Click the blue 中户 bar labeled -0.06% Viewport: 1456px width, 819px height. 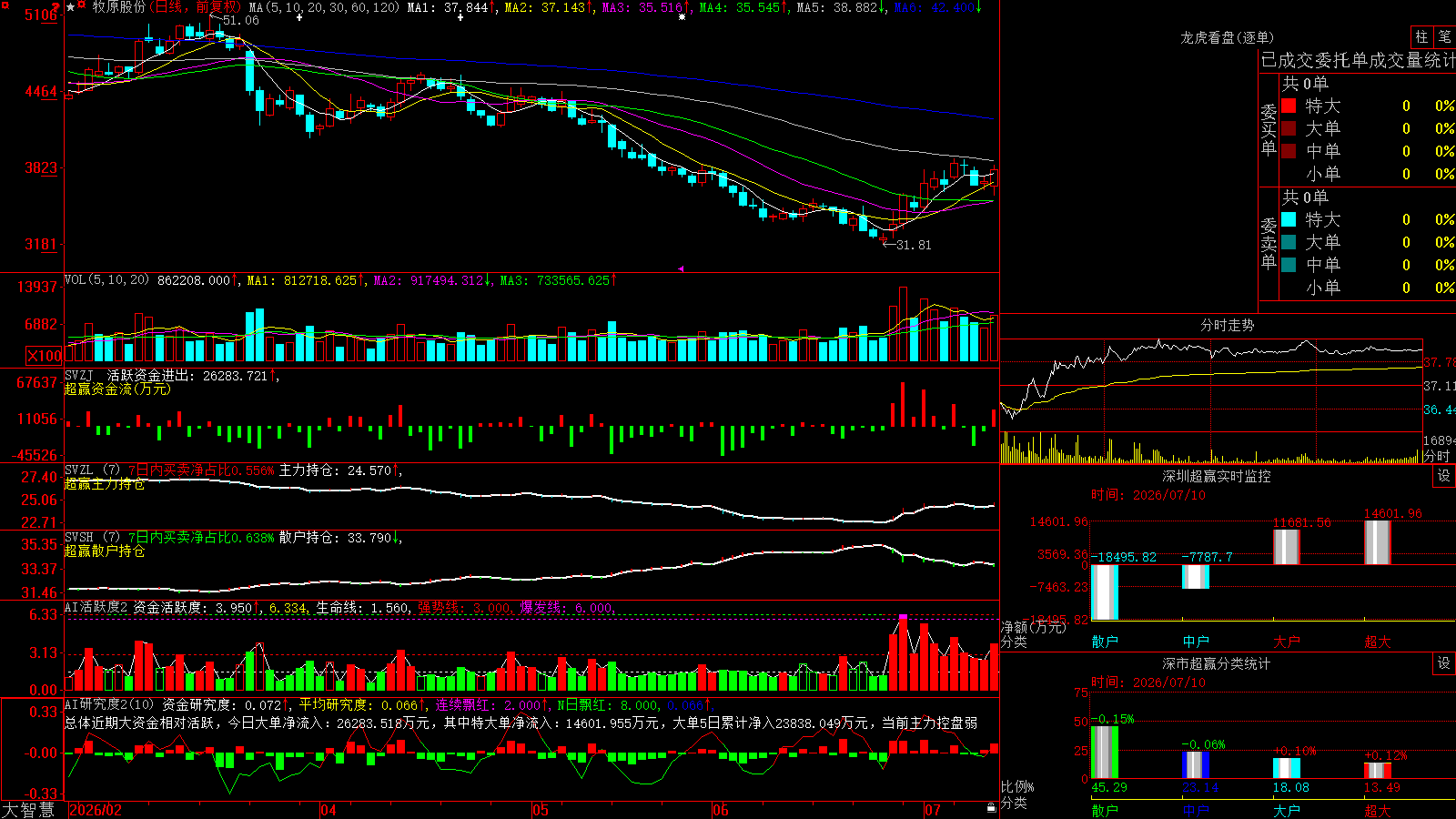(1196, 765)
